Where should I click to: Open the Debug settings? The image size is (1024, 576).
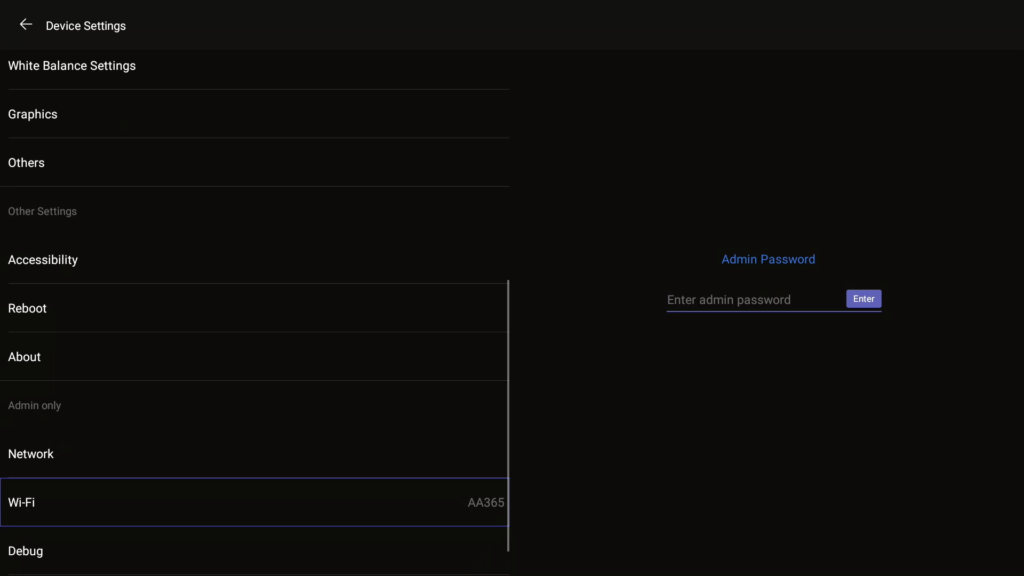pyautogui.click(x=255, y=551)
